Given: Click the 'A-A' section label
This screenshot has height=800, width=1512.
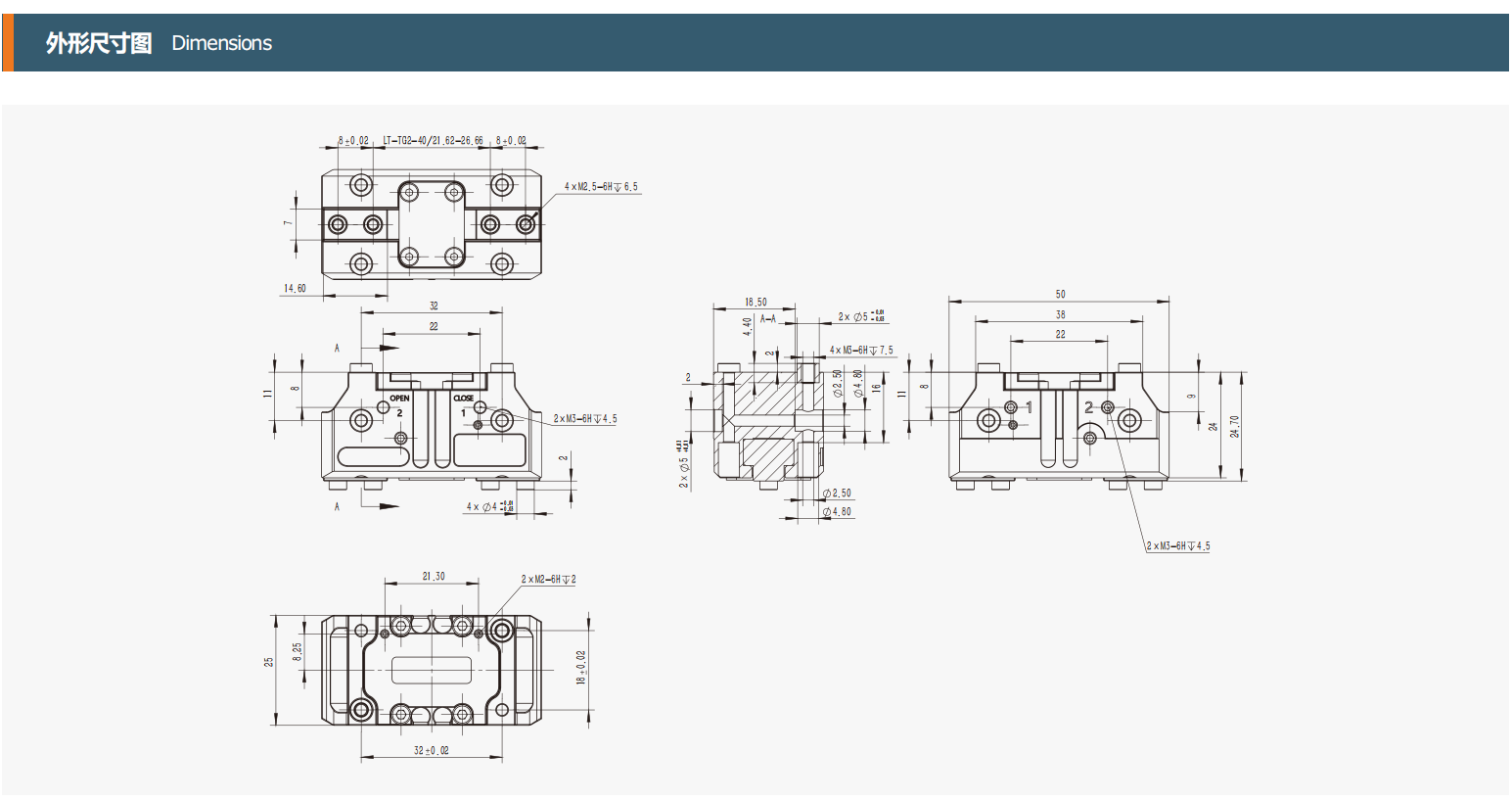Looking at the screenshot, I should coord(768,318).
